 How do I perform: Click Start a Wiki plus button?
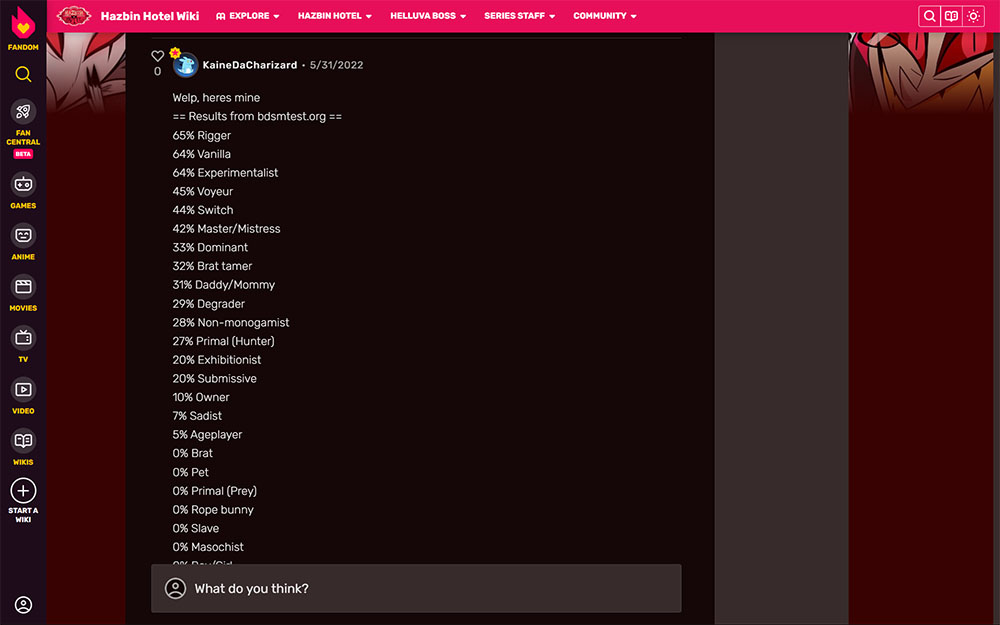click(x=23, y=491)
